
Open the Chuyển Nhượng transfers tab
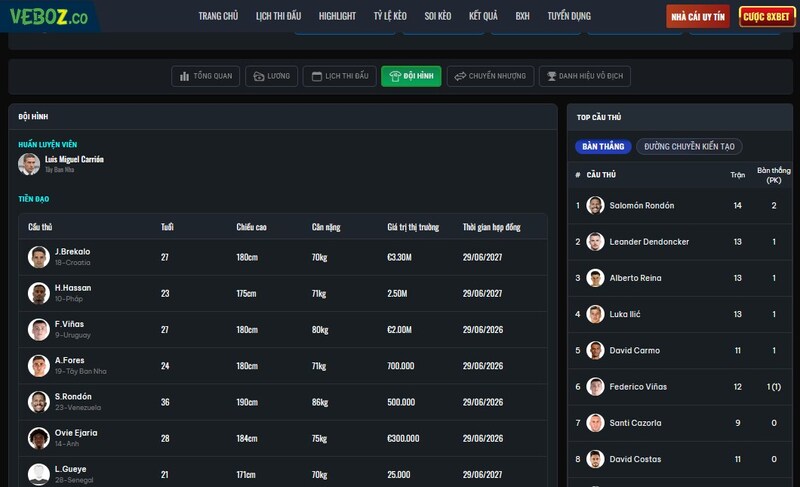click(x=490, y=76)
